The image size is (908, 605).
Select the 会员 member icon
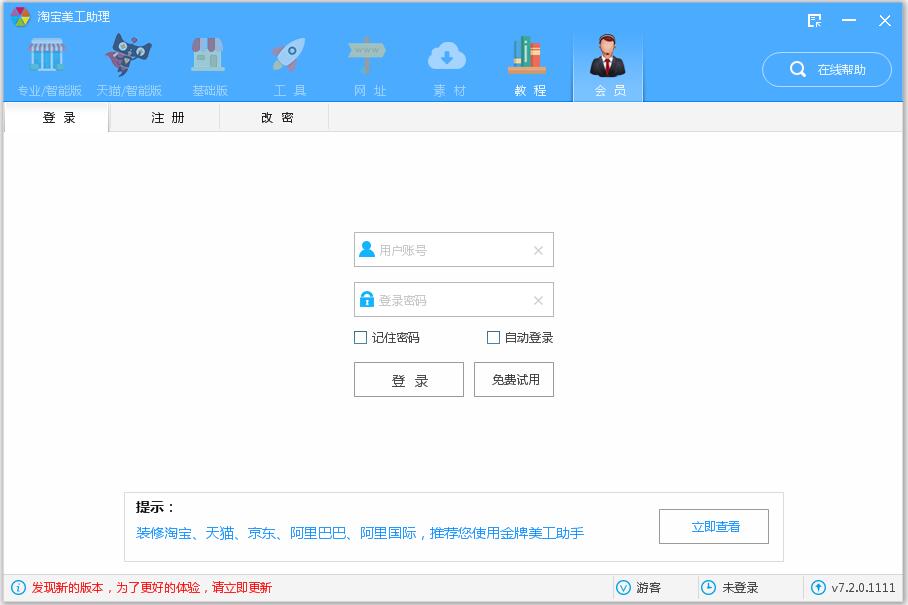coord(608,58)
